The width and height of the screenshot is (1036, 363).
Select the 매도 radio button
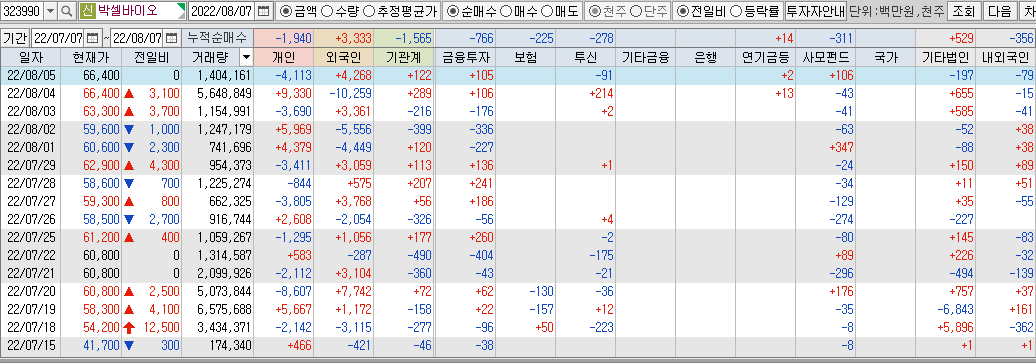pyautogui.click(x=546, y=11)
